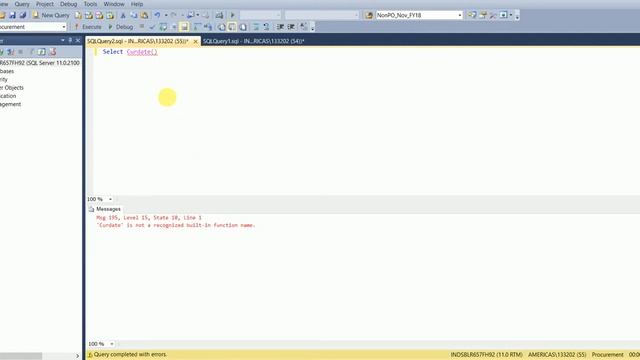The image size is (640, 360).
Task: Click the Curdate() text in the editor
Action: (x=142, y=52)
